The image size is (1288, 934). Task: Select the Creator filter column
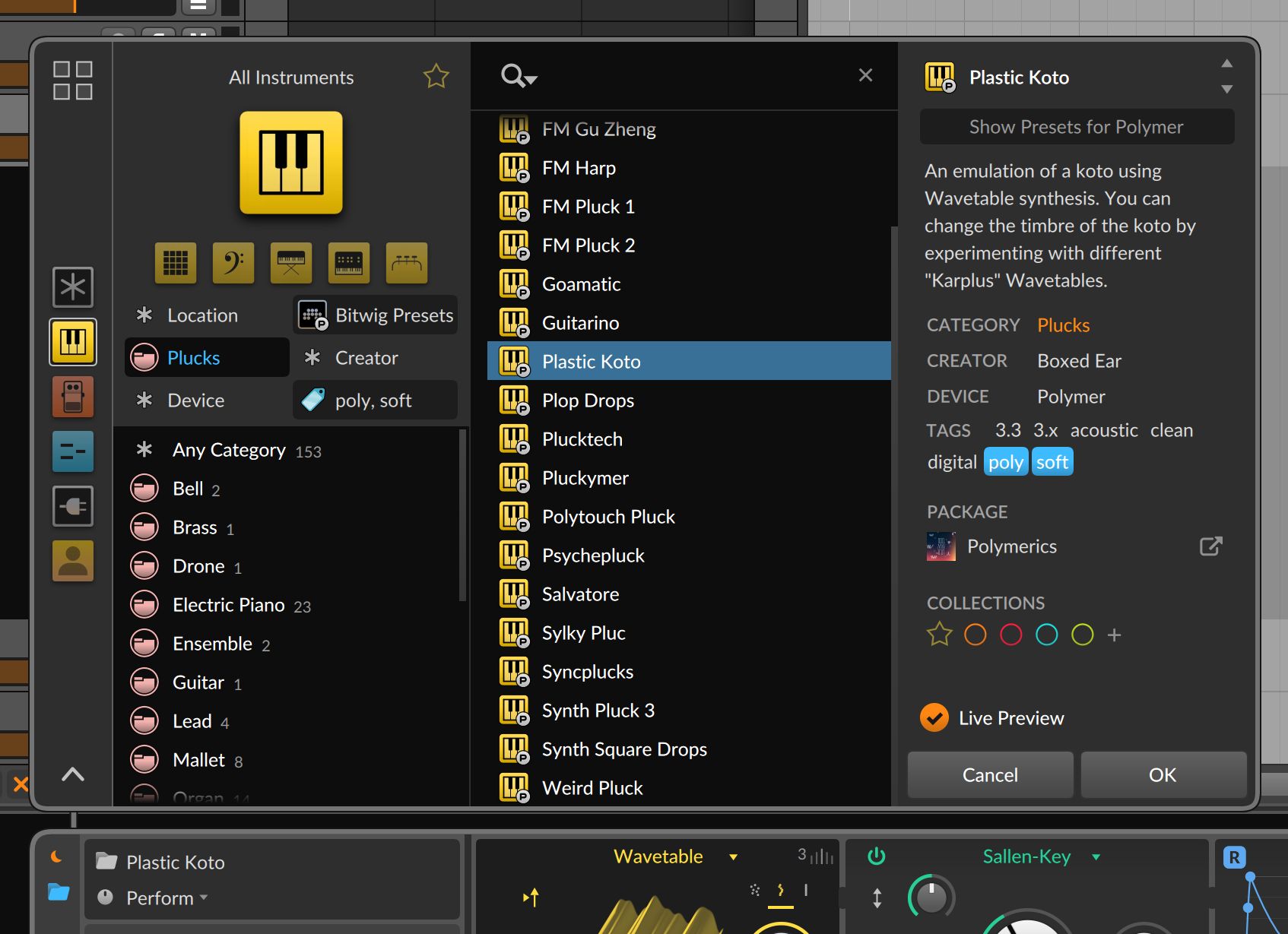point(366,357)
